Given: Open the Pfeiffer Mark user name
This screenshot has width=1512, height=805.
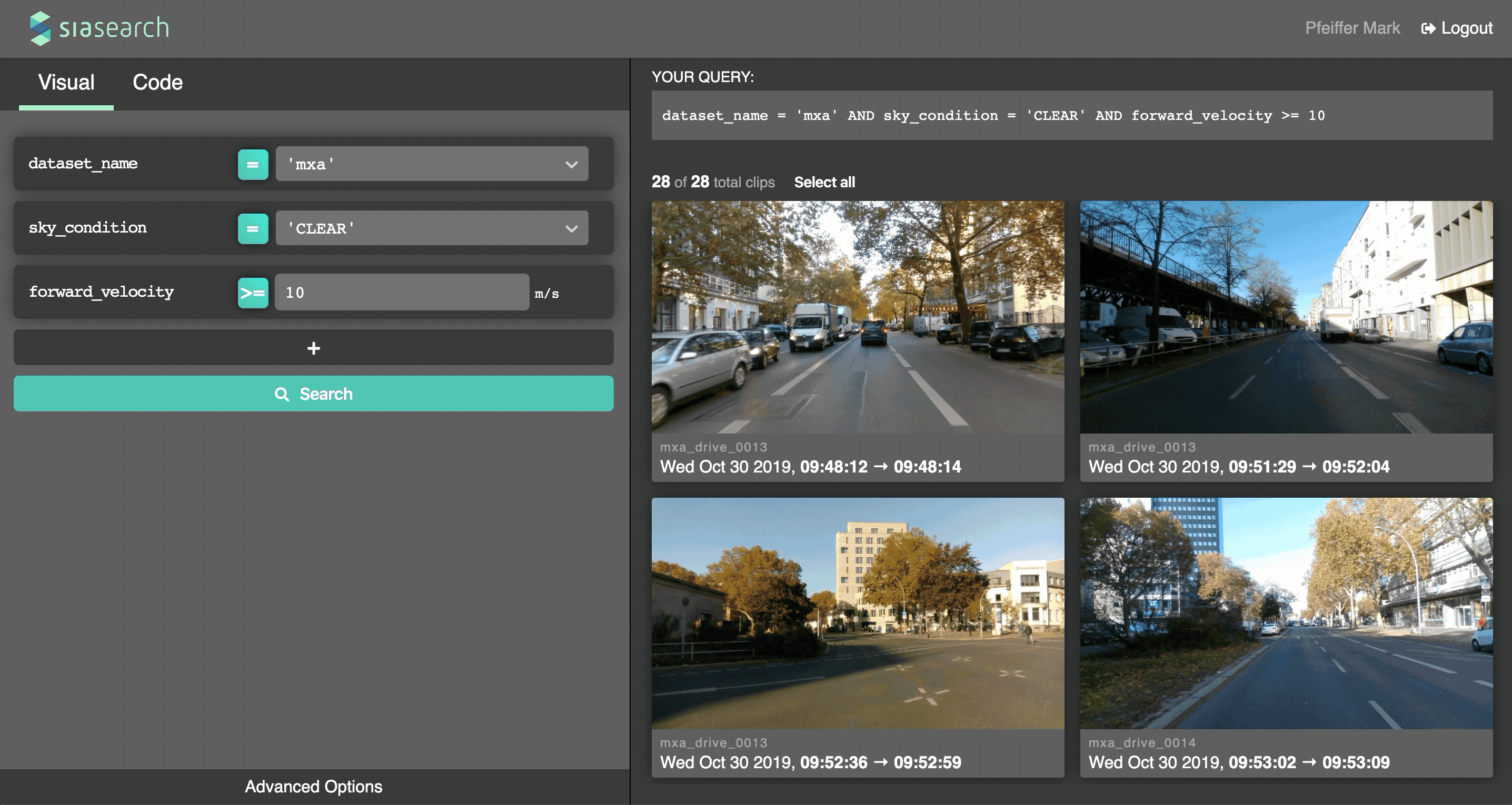Looking at the screenshot, I should tap(1352, 28).
